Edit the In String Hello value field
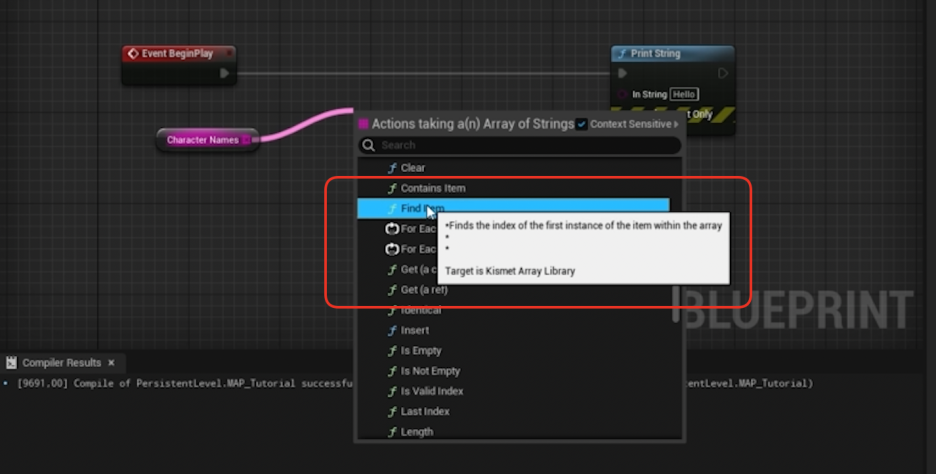This screenshot has height=474, width=936. [x=684, y=94]
